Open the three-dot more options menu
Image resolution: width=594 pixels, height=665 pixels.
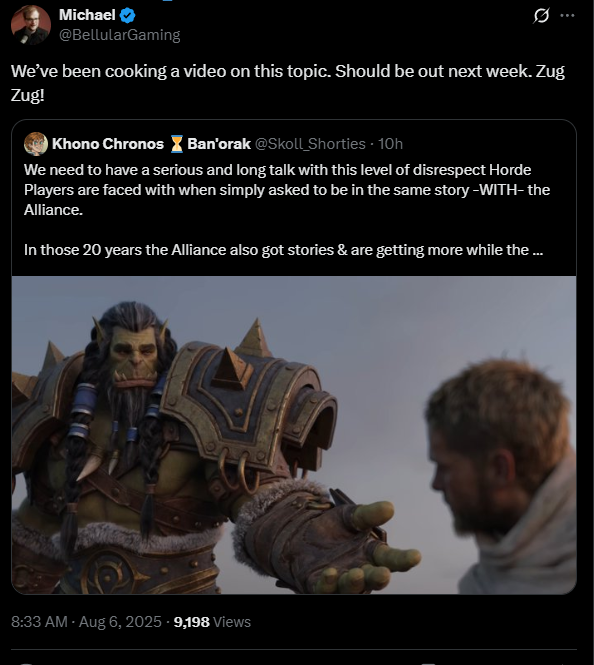pos(567,16)
